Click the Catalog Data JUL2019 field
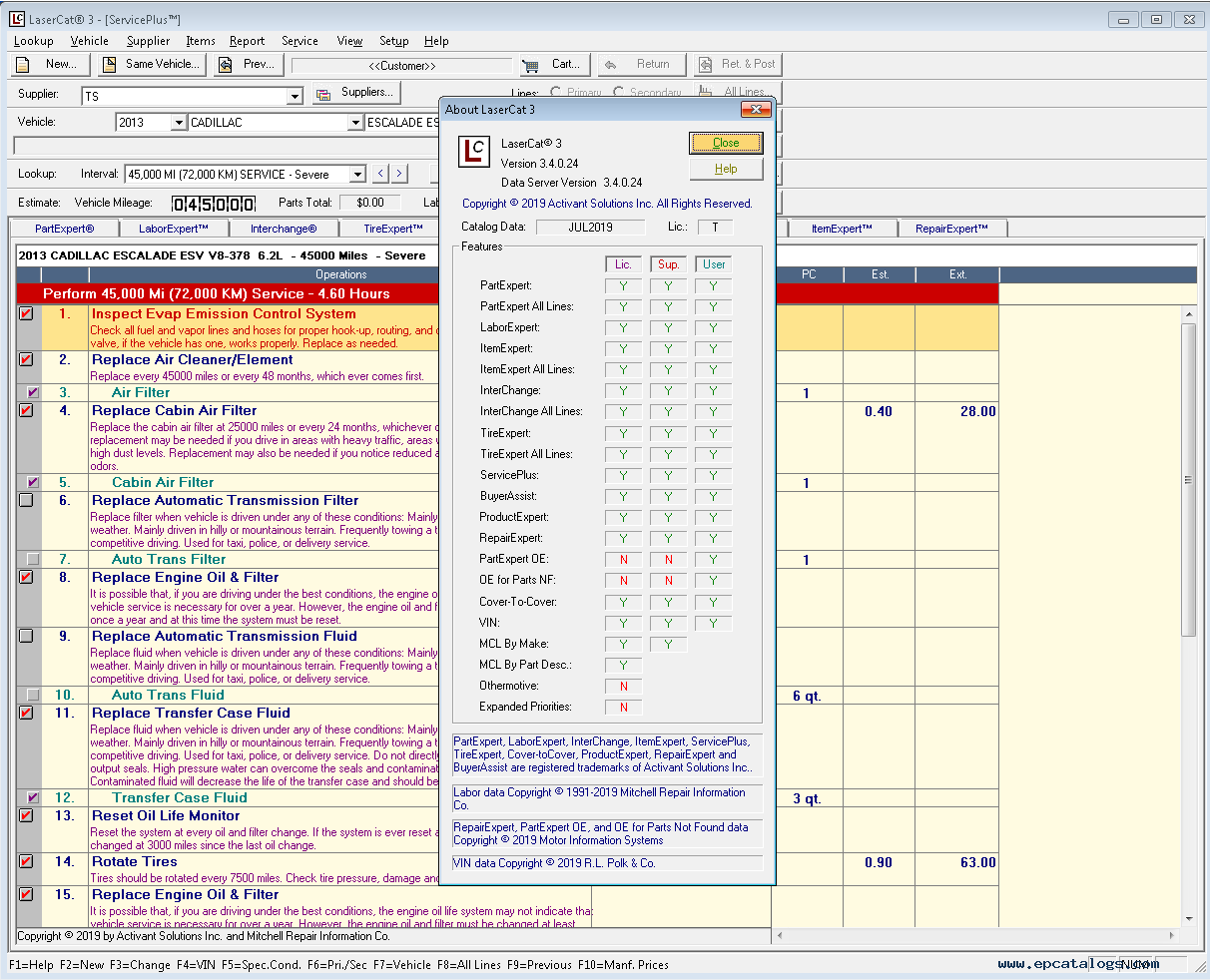This screenshot has height=980, width=1210. (589, 228)
